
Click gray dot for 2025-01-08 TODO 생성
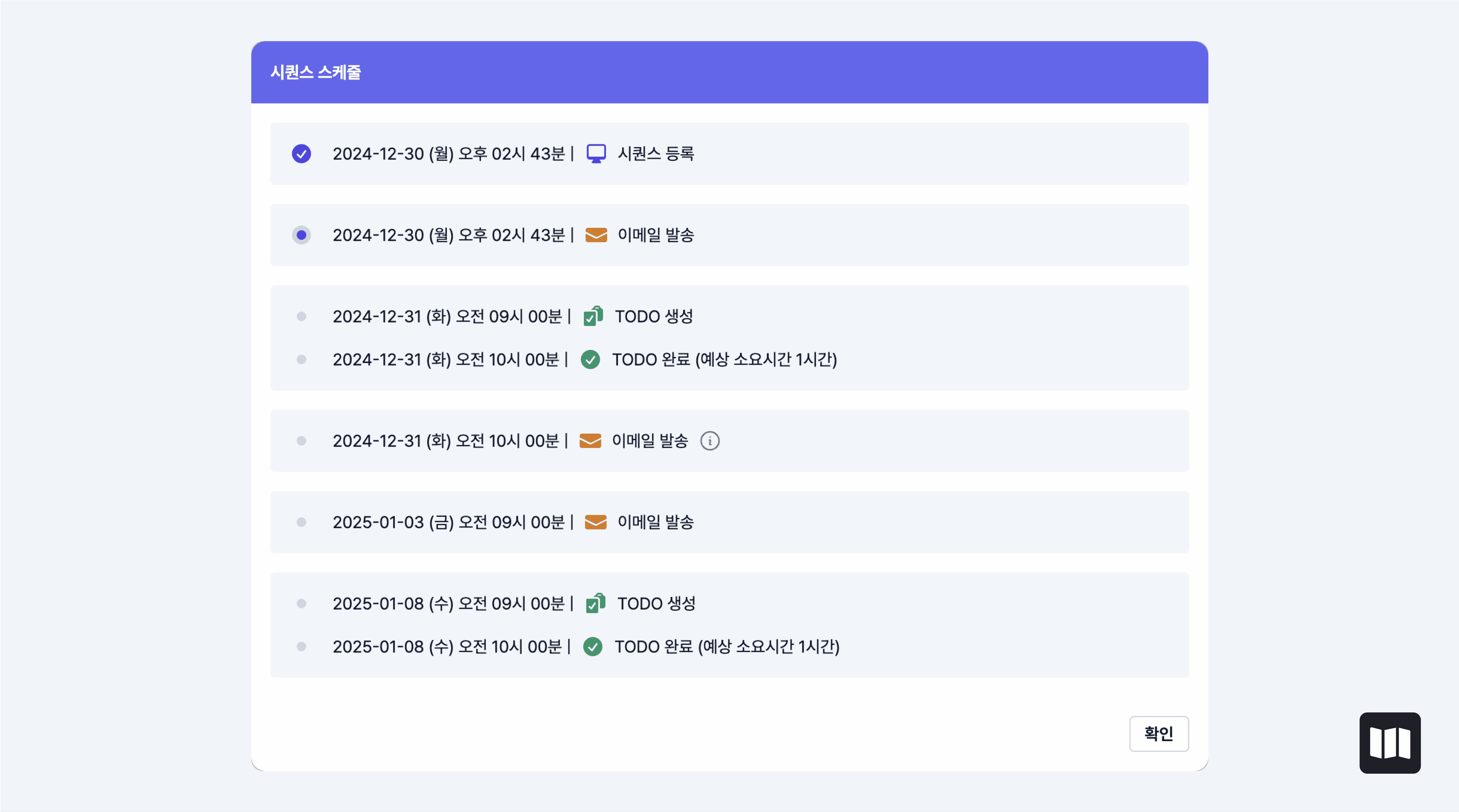[301, 604]
